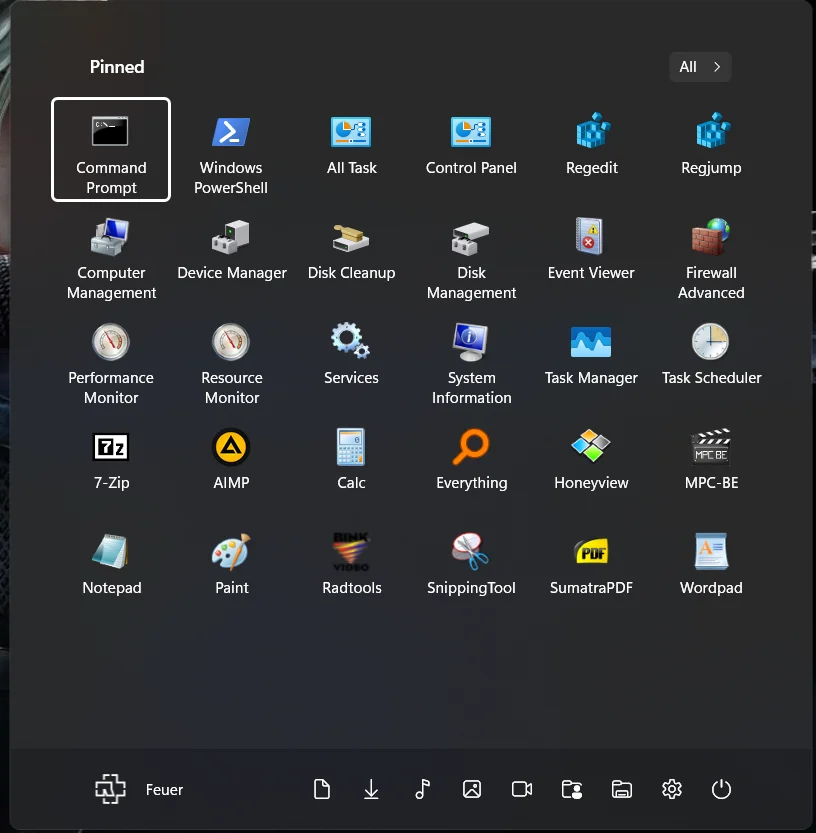Open the All Task shortcut
This screenshot has height=833, width=816.
click(x=351, y=149)
